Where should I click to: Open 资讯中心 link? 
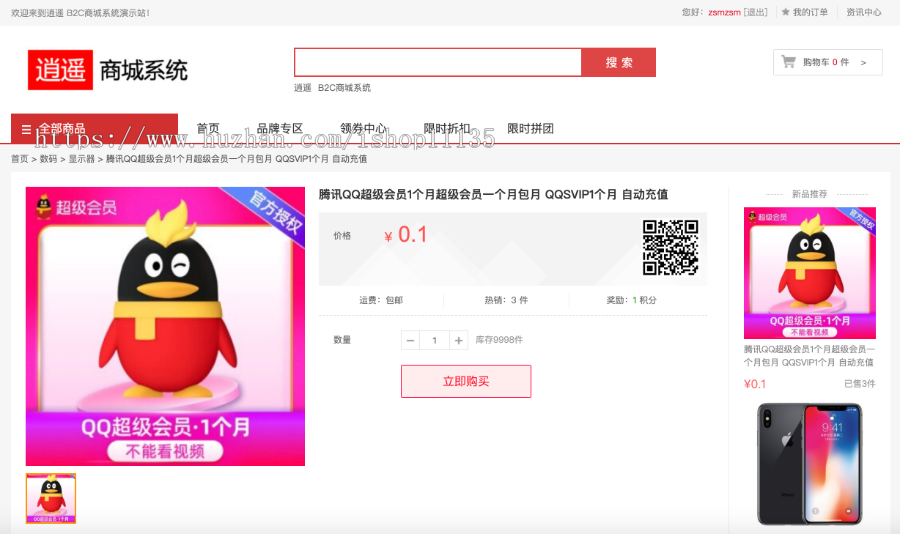pos(864,12)
